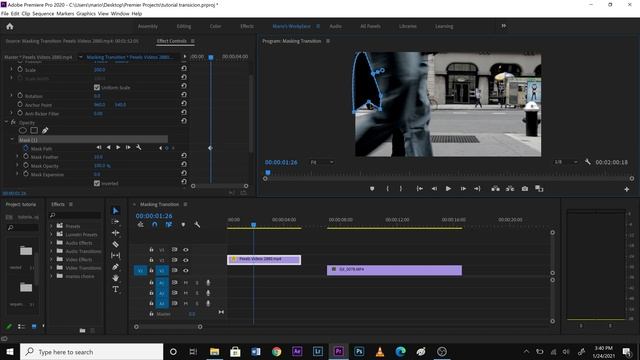Screen dimensions: 640x360
Task: Mute the first audio track A1
Action: point(186,282)
